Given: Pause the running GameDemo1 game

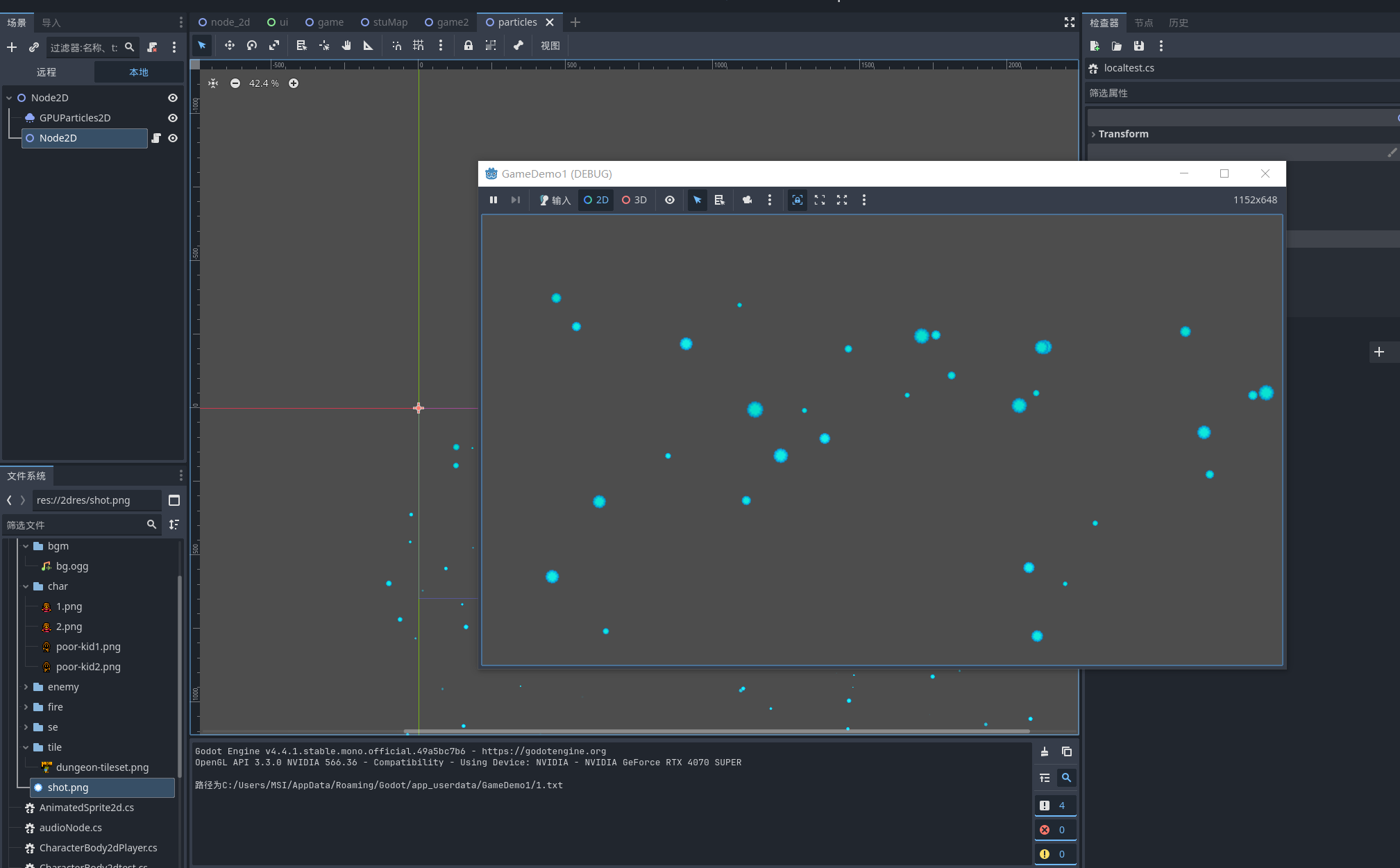Looking at the screenshot, I should pos(494,200).
